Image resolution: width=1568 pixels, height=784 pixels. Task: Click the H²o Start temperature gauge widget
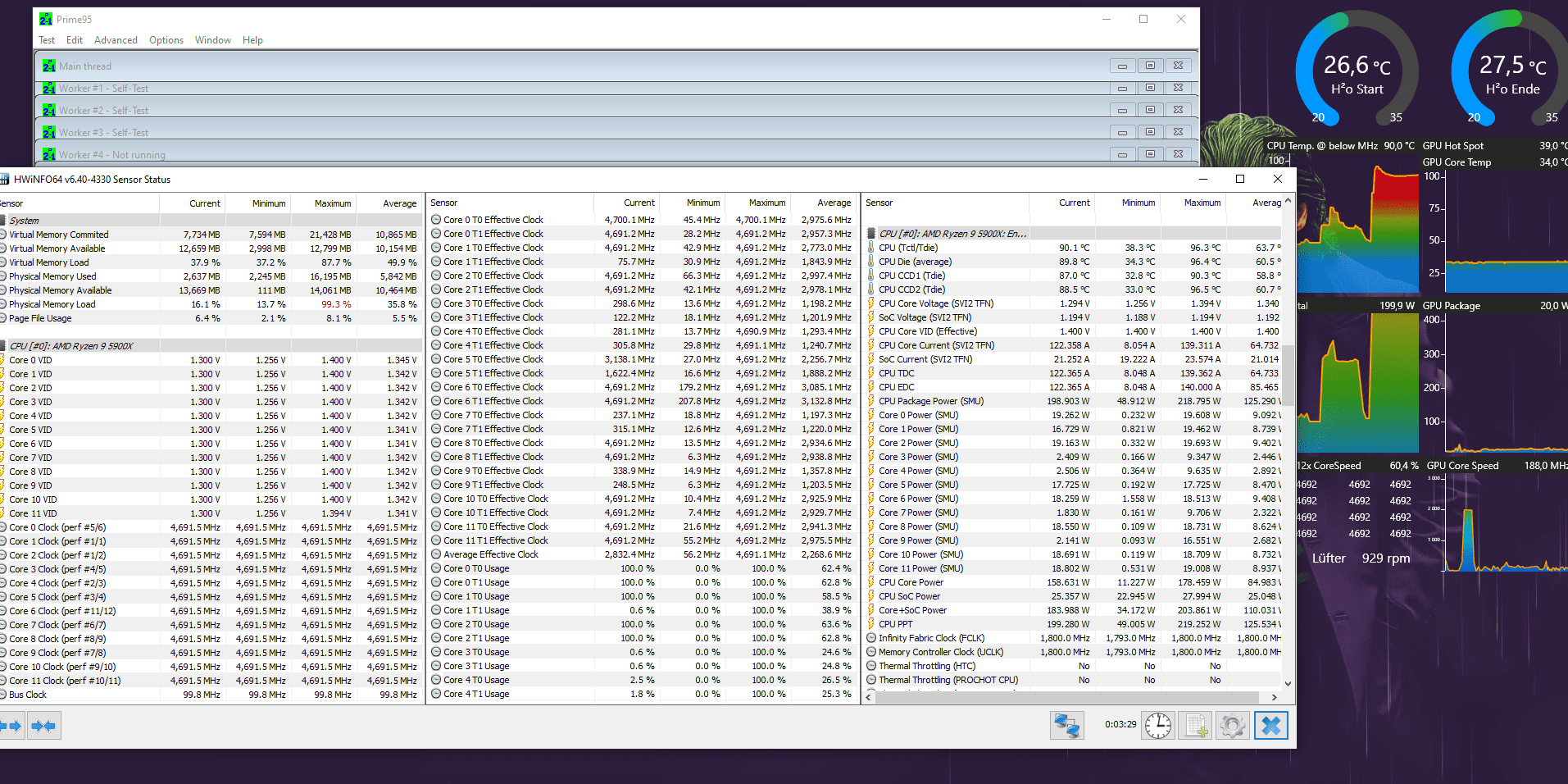click(1357, 71)
